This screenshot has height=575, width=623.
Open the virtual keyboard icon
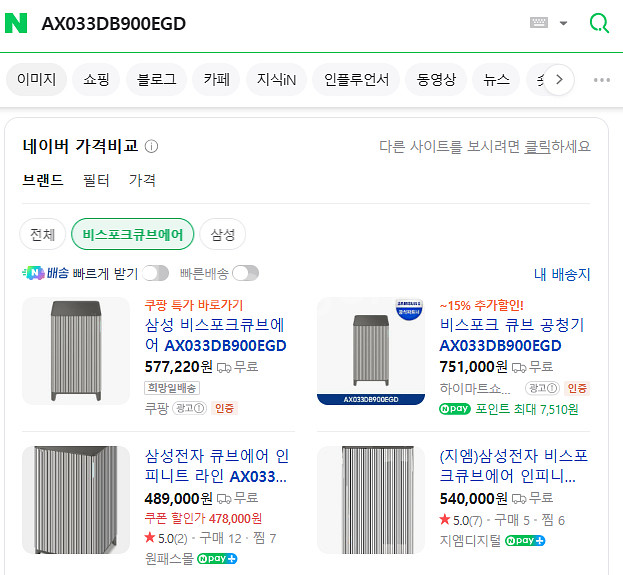coord(539,23)
